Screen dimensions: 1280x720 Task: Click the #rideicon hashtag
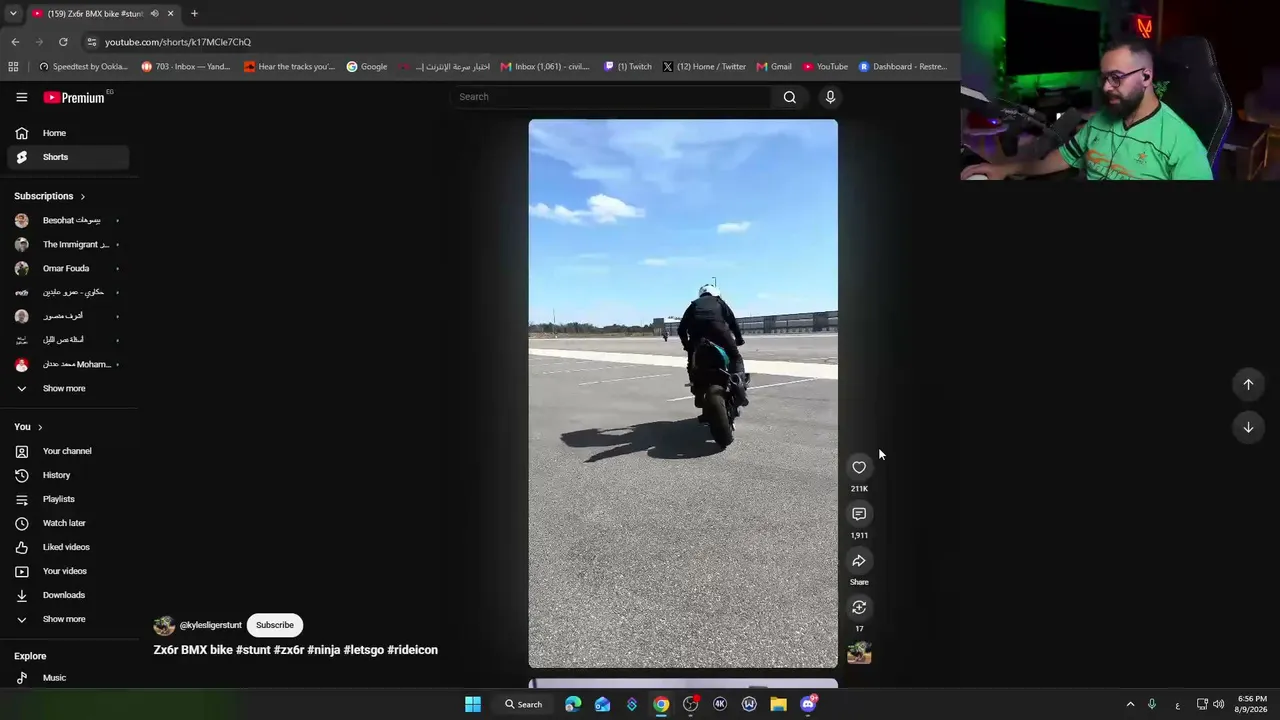coord(412,650)
